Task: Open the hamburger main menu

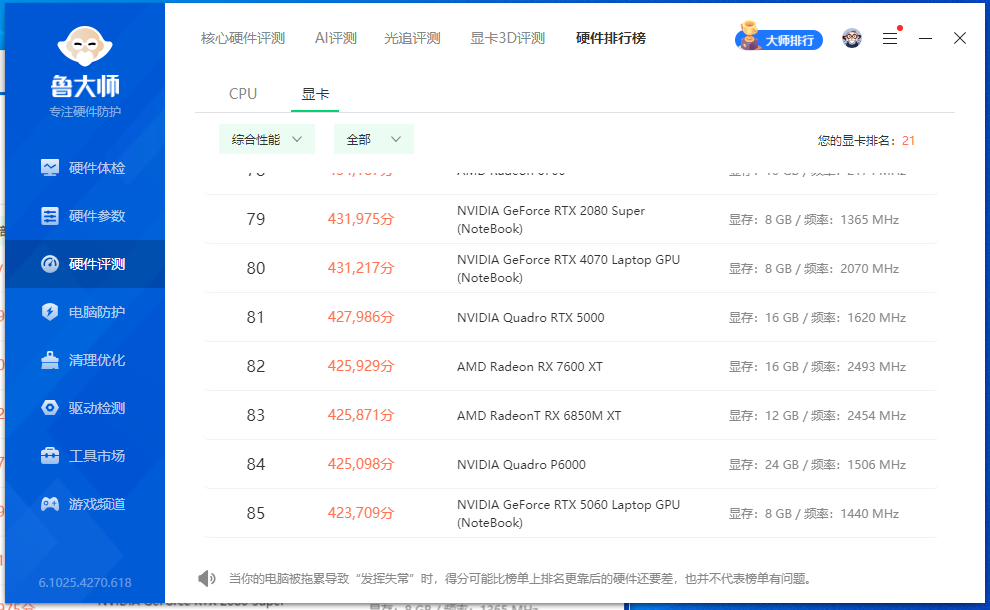Action: point(890,39)
